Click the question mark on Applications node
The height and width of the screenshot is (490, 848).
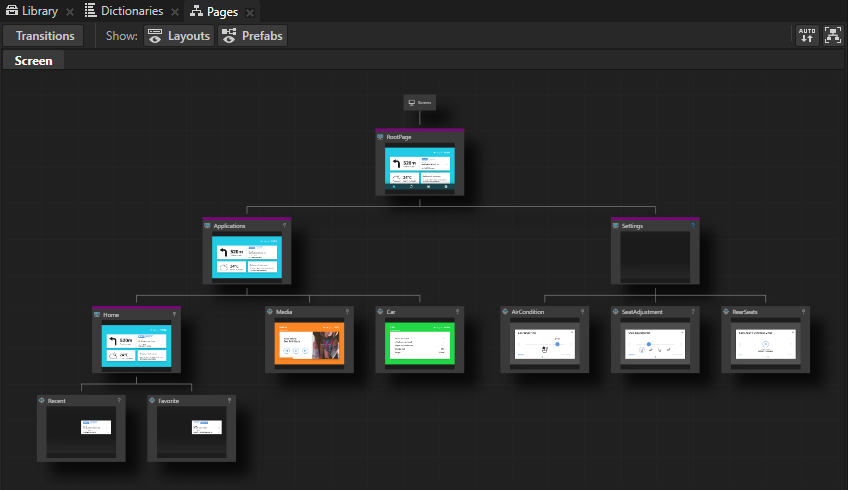coord(284,226)
